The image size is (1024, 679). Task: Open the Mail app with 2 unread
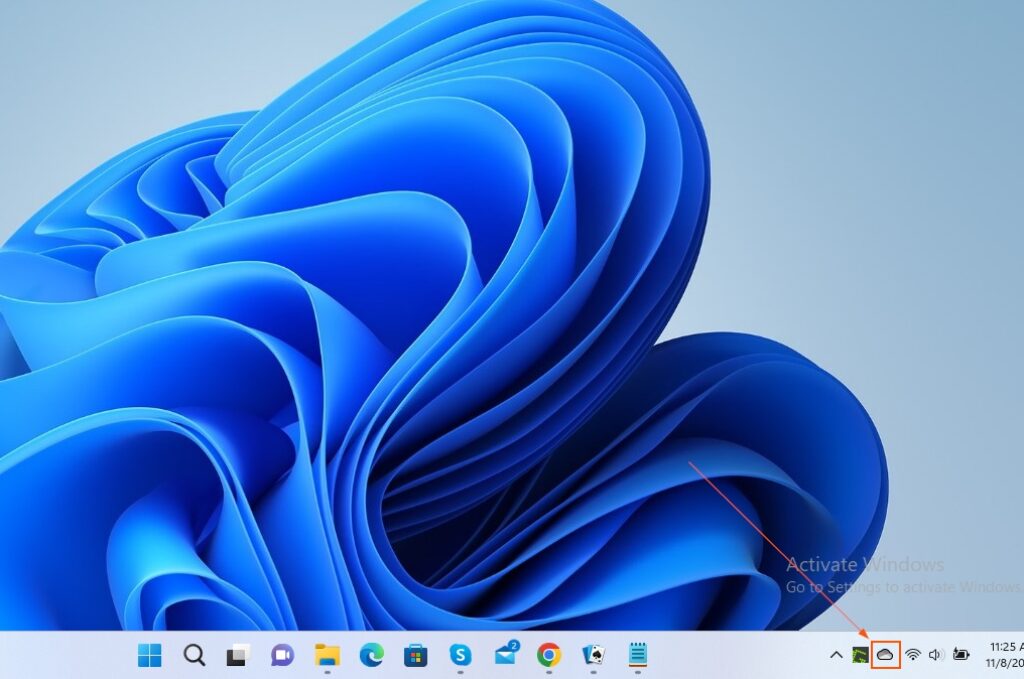tap(506, 654)
